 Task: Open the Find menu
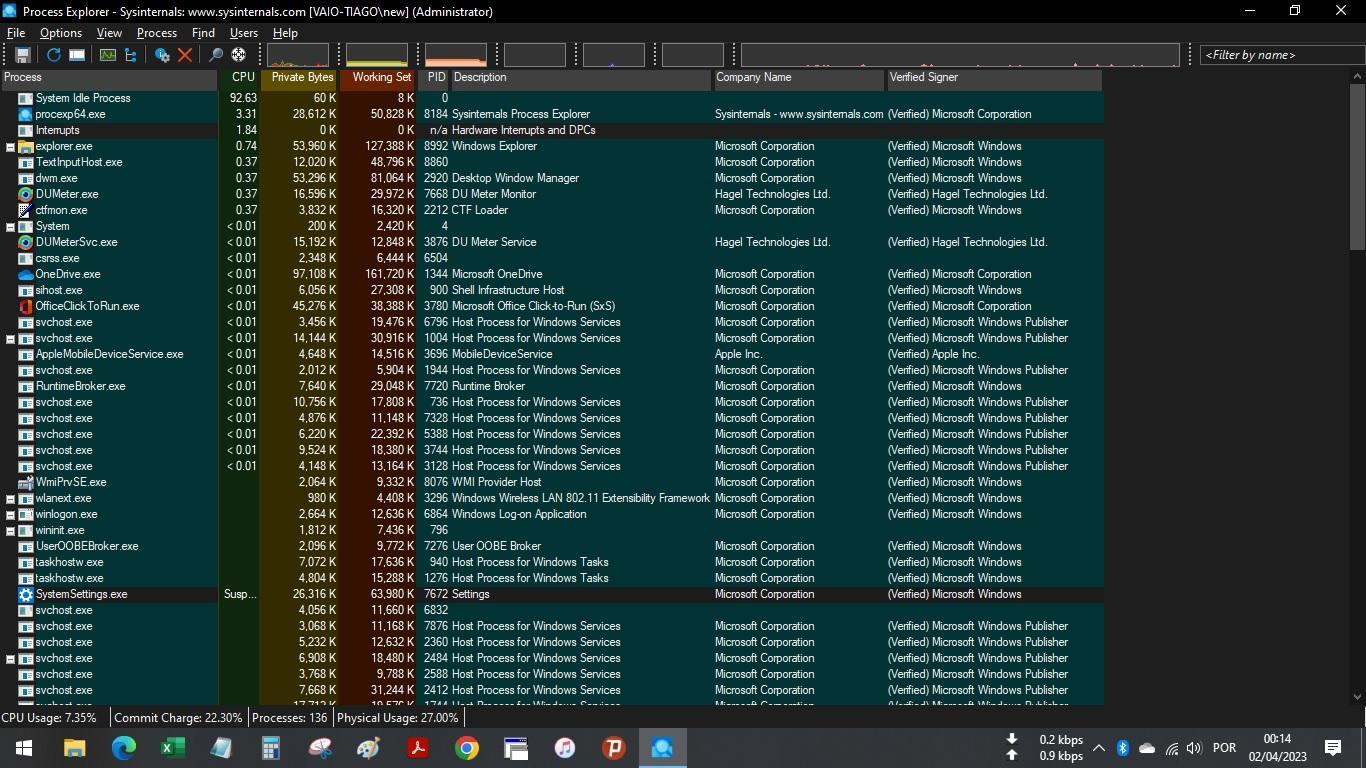[203, 33]
